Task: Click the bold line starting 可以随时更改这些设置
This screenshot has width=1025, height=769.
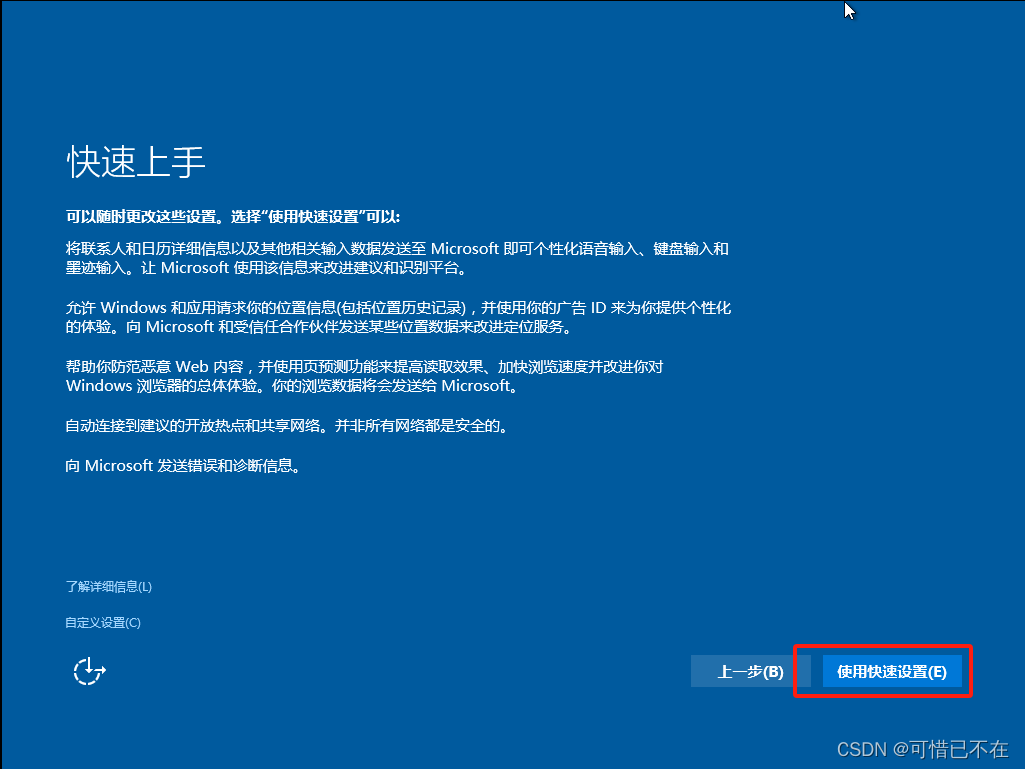Action: point(233,216)
